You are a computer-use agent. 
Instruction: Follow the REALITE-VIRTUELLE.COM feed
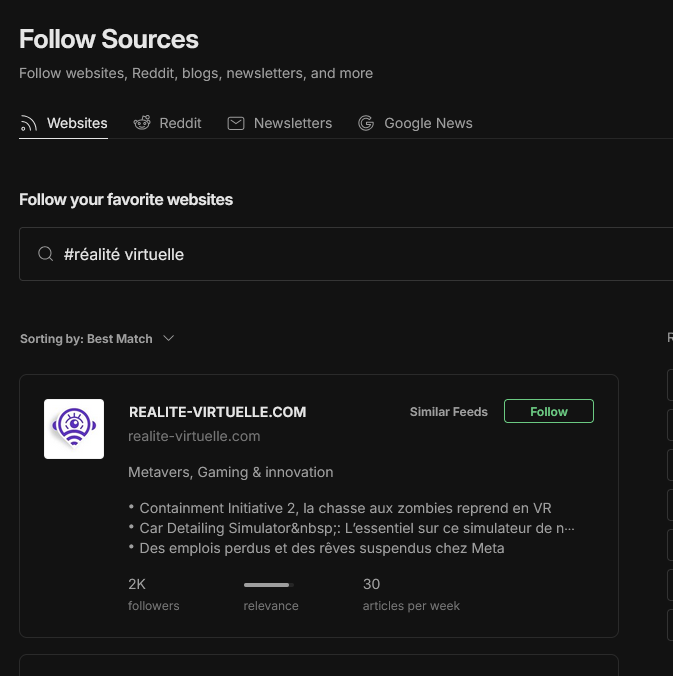[x=549, y=411]
